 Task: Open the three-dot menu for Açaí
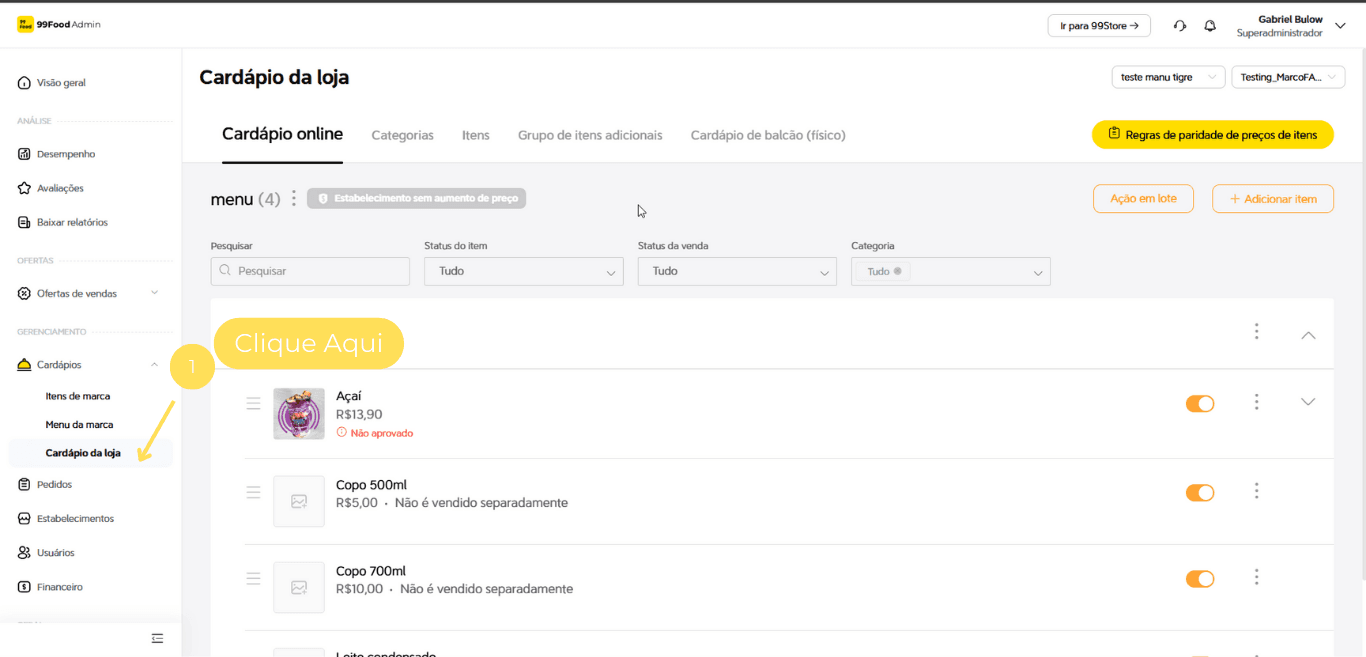click(x=1256, y=402)
